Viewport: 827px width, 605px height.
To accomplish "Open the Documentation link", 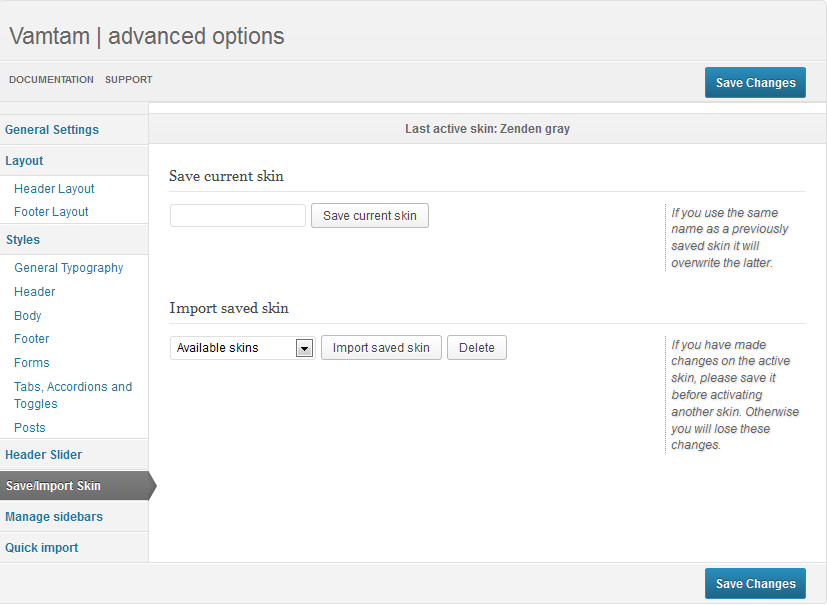I will [51, 80].
